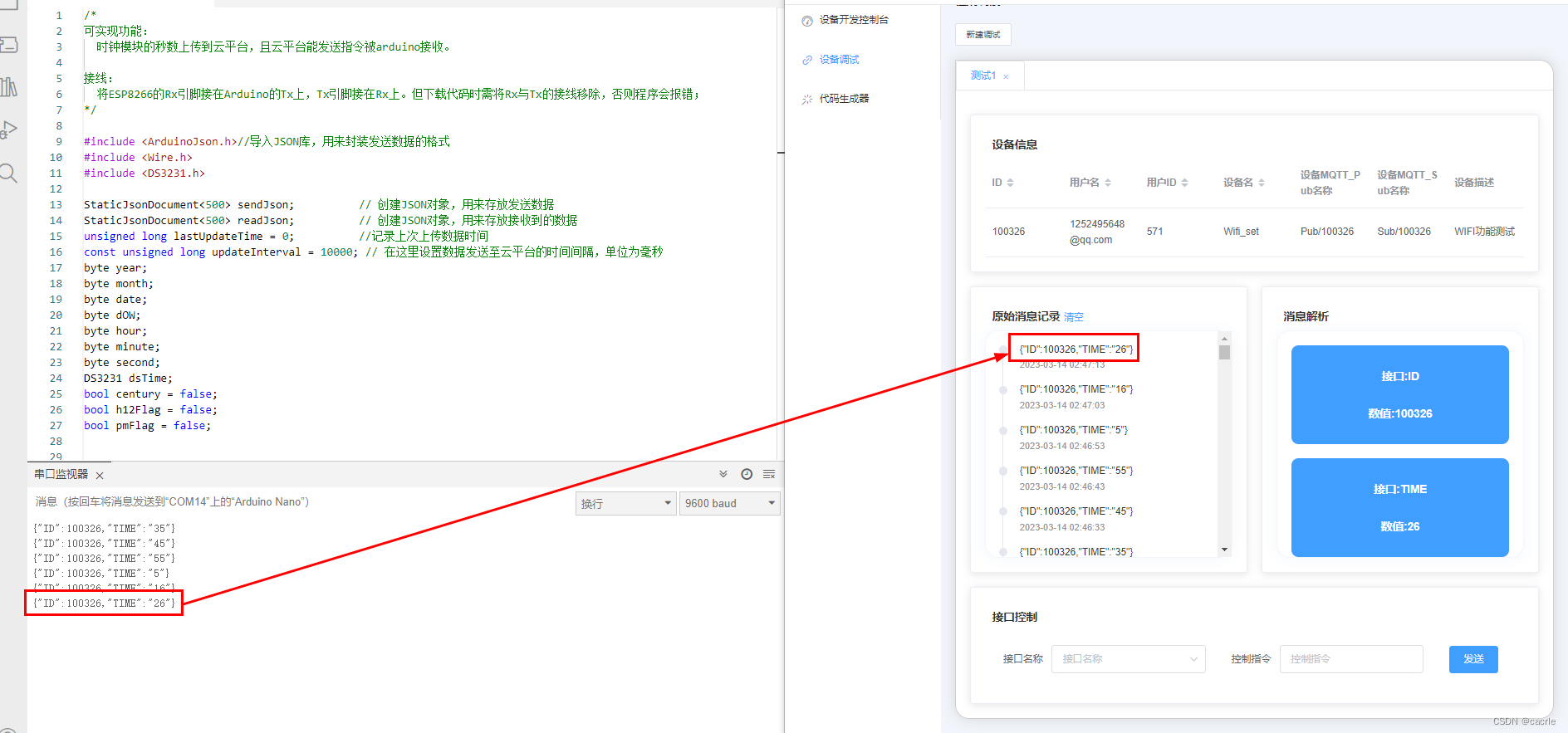Open 设备开发控制台 menu item

(x=854, y=20)
